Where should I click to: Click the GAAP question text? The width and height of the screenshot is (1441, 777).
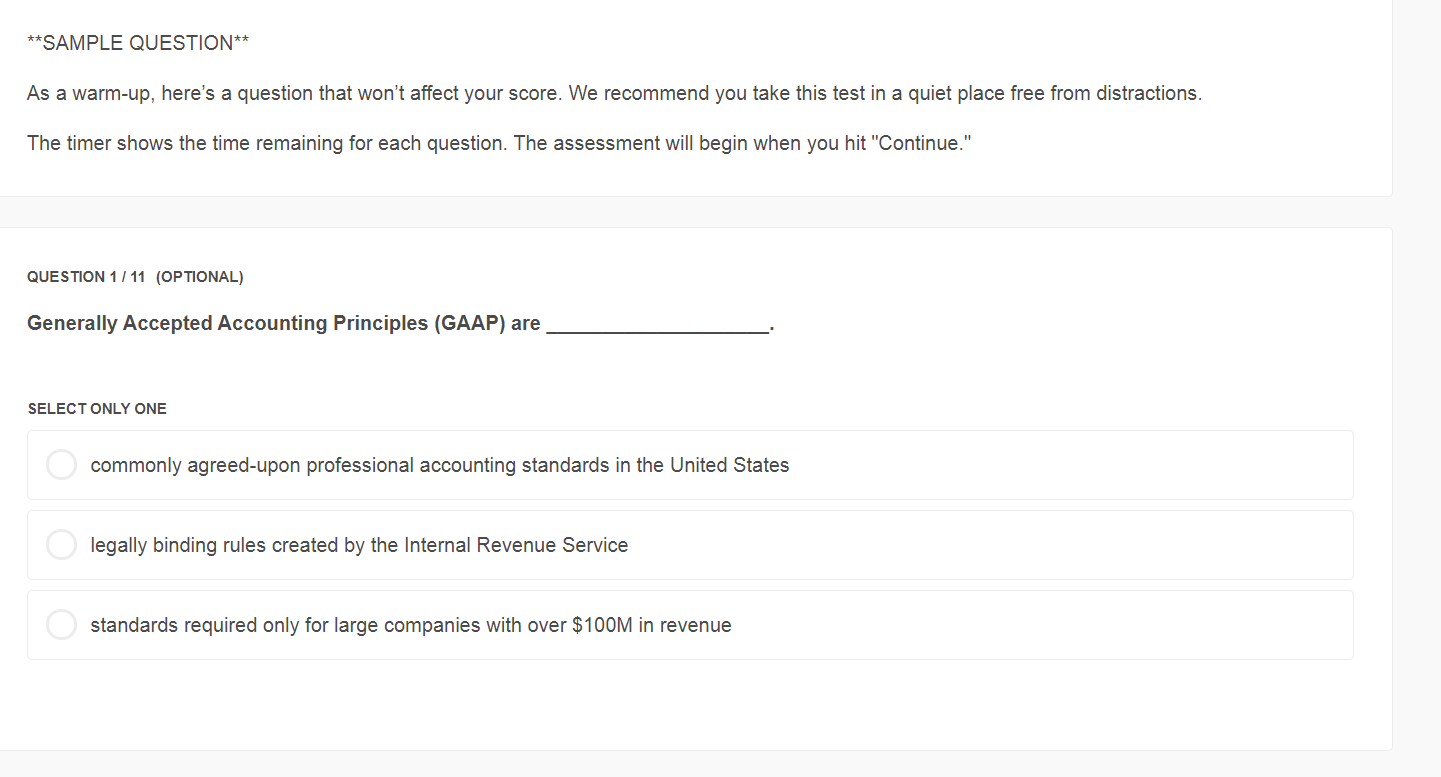pyautogui.click(x=400, y=322)
